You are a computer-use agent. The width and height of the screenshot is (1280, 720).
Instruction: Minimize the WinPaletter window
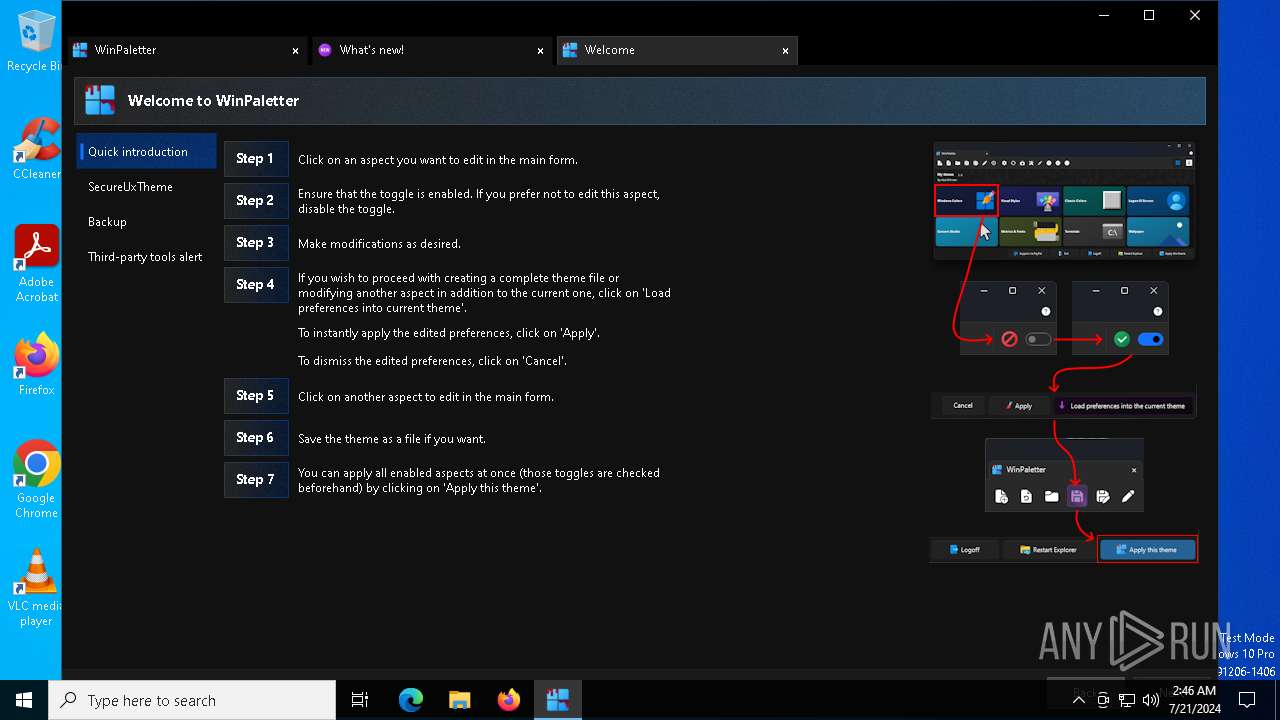1104,15
